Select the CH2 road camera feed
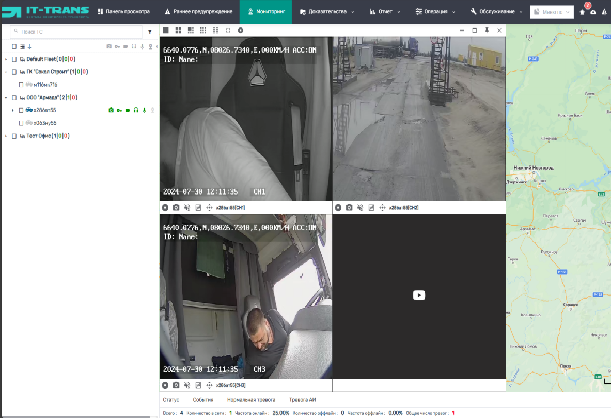 (420, 119)
